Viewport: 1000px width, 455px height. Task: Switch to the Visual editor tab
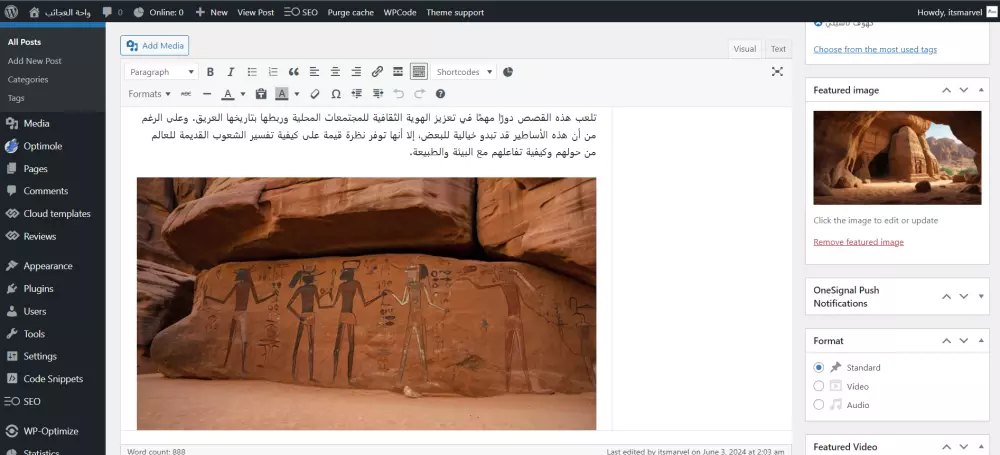point(744,49)
